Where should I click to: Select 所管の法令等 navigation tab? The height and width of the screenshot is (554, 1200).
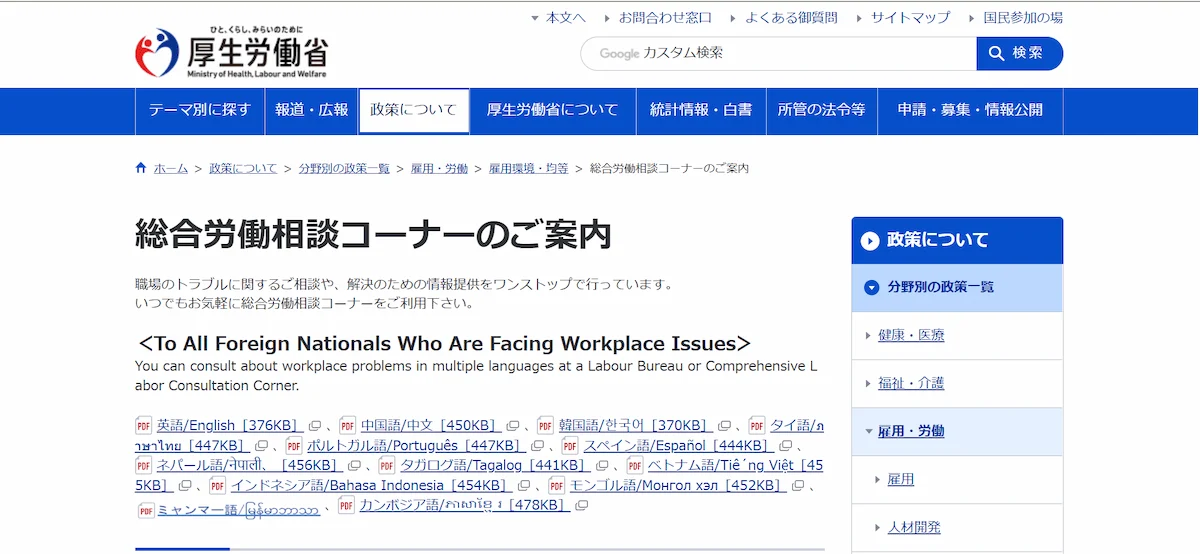tap(822, 110)
